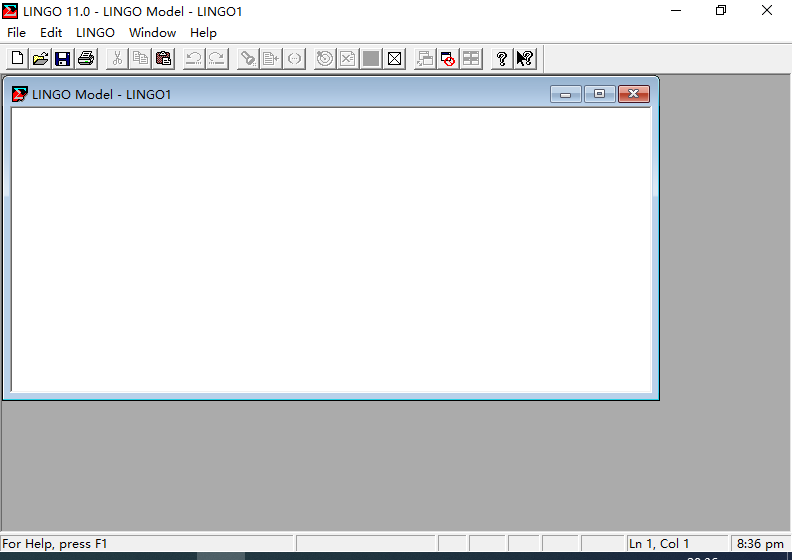Screen dimensions: 792x560
Task: Click the Undo arrow icon
Action: (193, 59)
